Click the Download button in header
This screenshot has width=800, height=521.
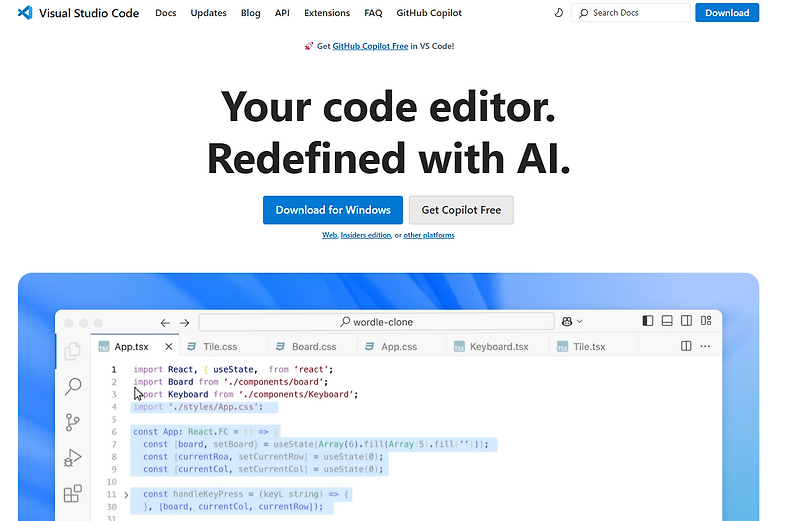727,13
